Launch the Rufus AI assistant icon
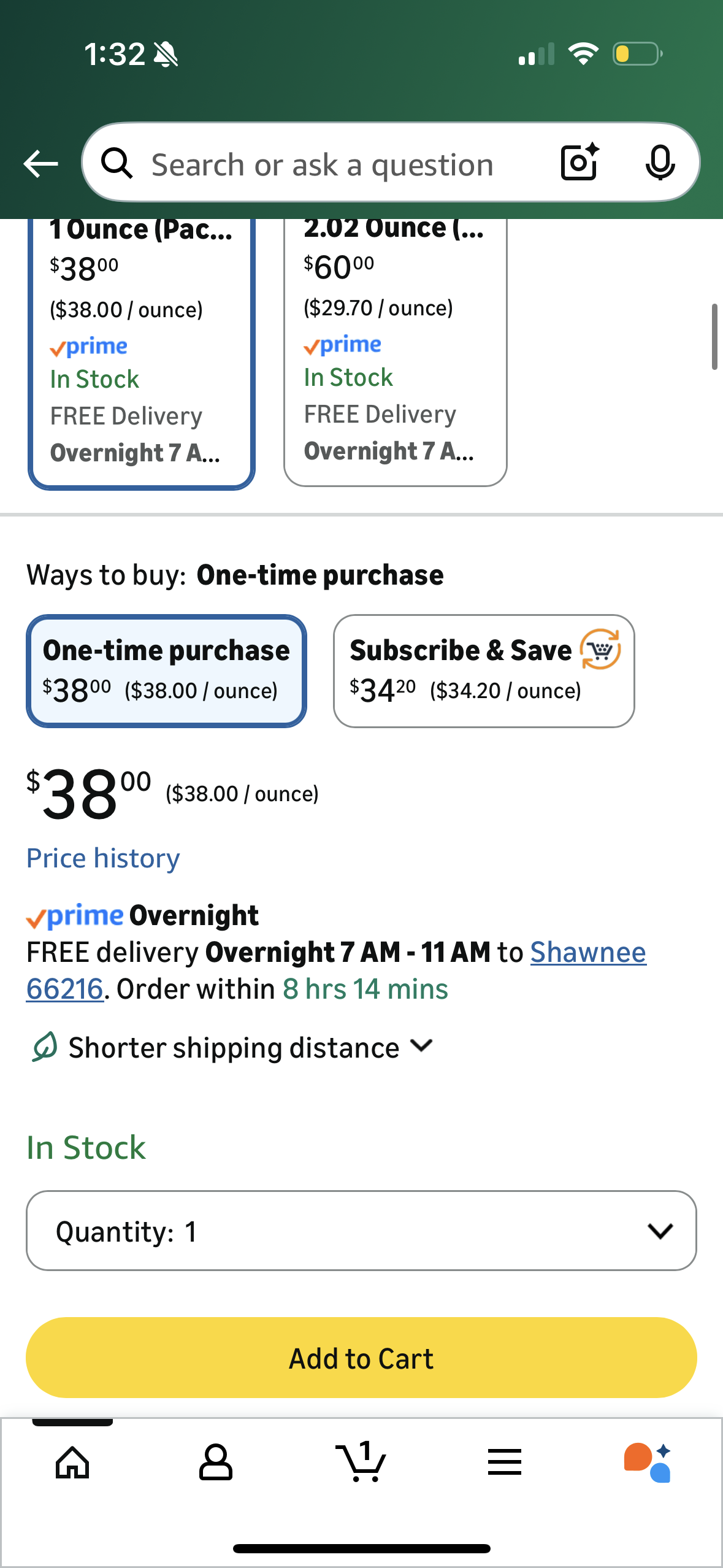Viewport: 723px width, 1568px height. pyautogui.click(x=648, y=1462)
